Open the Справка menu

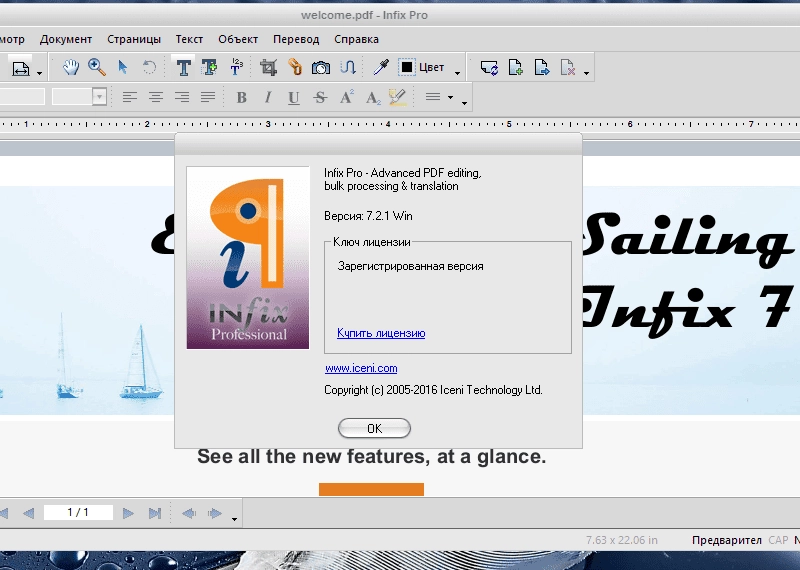click(x=356, y=39)
